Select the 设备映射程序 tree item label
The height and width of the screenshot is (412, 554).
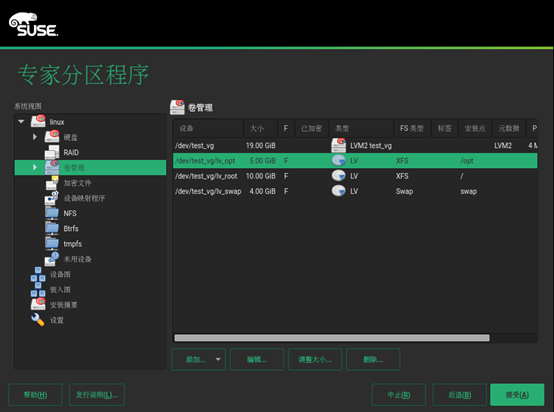pyautogui.click(x=84, y=198)
